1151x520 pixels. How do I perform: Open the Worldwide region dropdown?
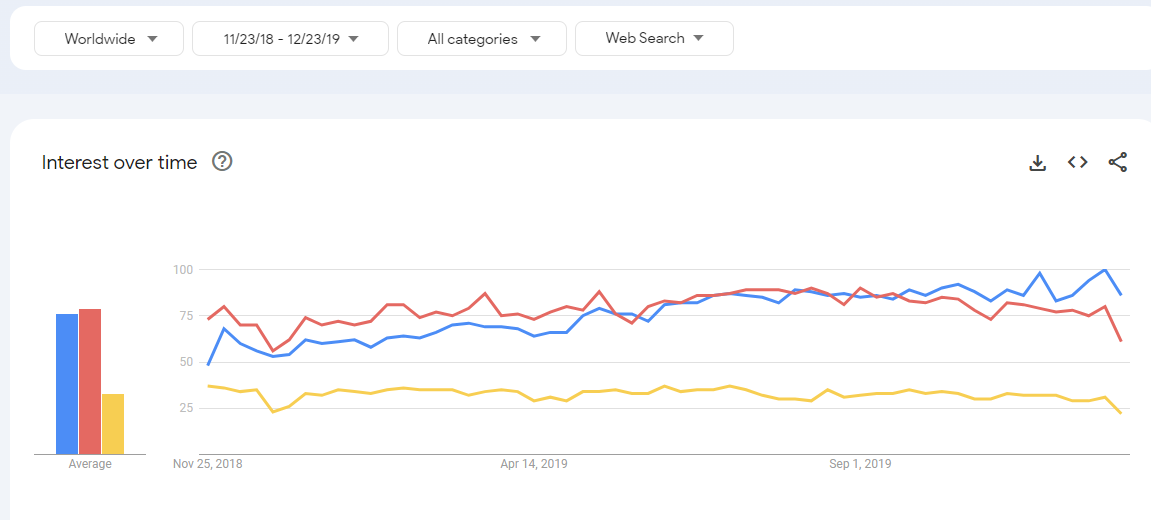coord(109,39)
